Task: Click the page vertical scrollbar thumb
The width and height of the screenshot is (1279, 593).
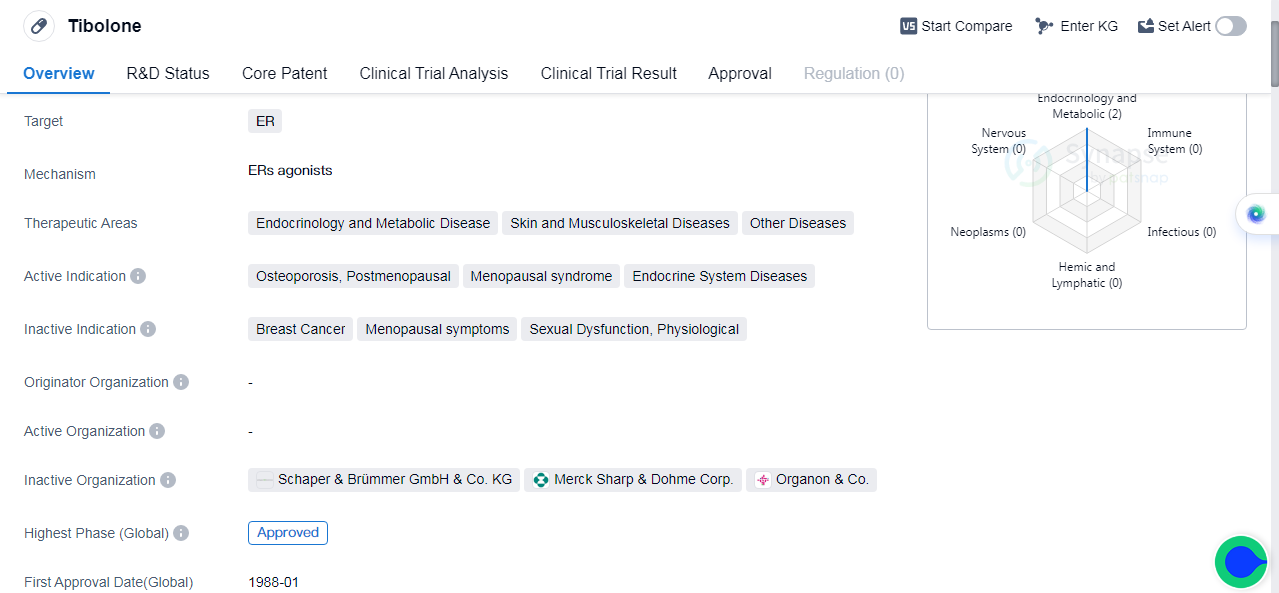Action: coord(1274,50)
